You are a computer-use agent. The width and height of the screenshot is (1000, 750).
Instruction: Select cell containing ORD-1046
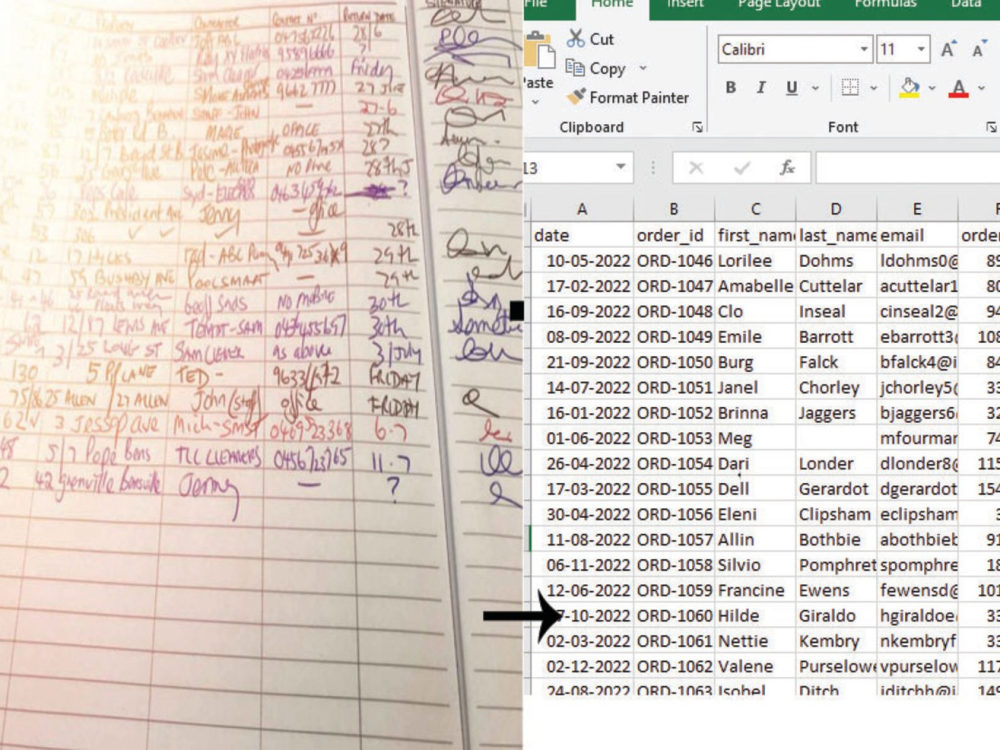673,261
